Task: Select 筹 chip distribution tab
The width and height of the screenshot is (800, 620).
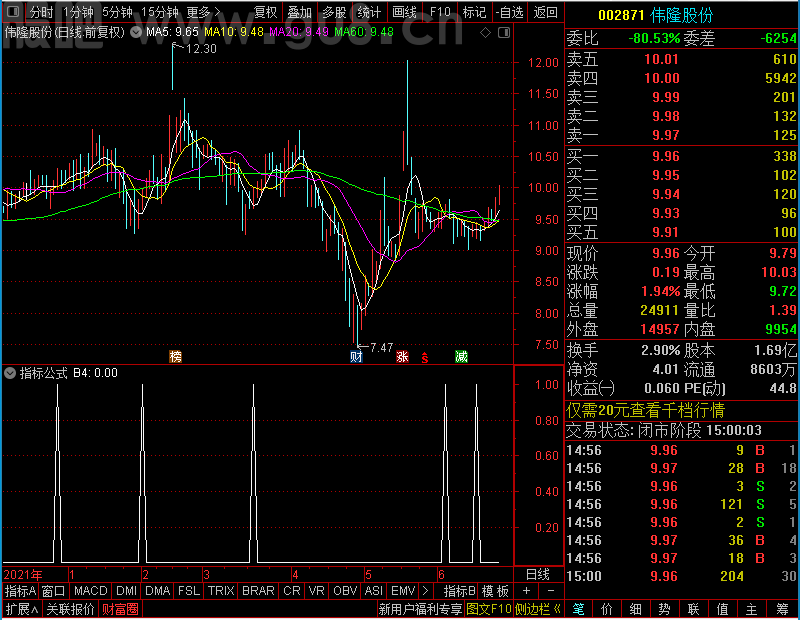Action: pos(782,609)
